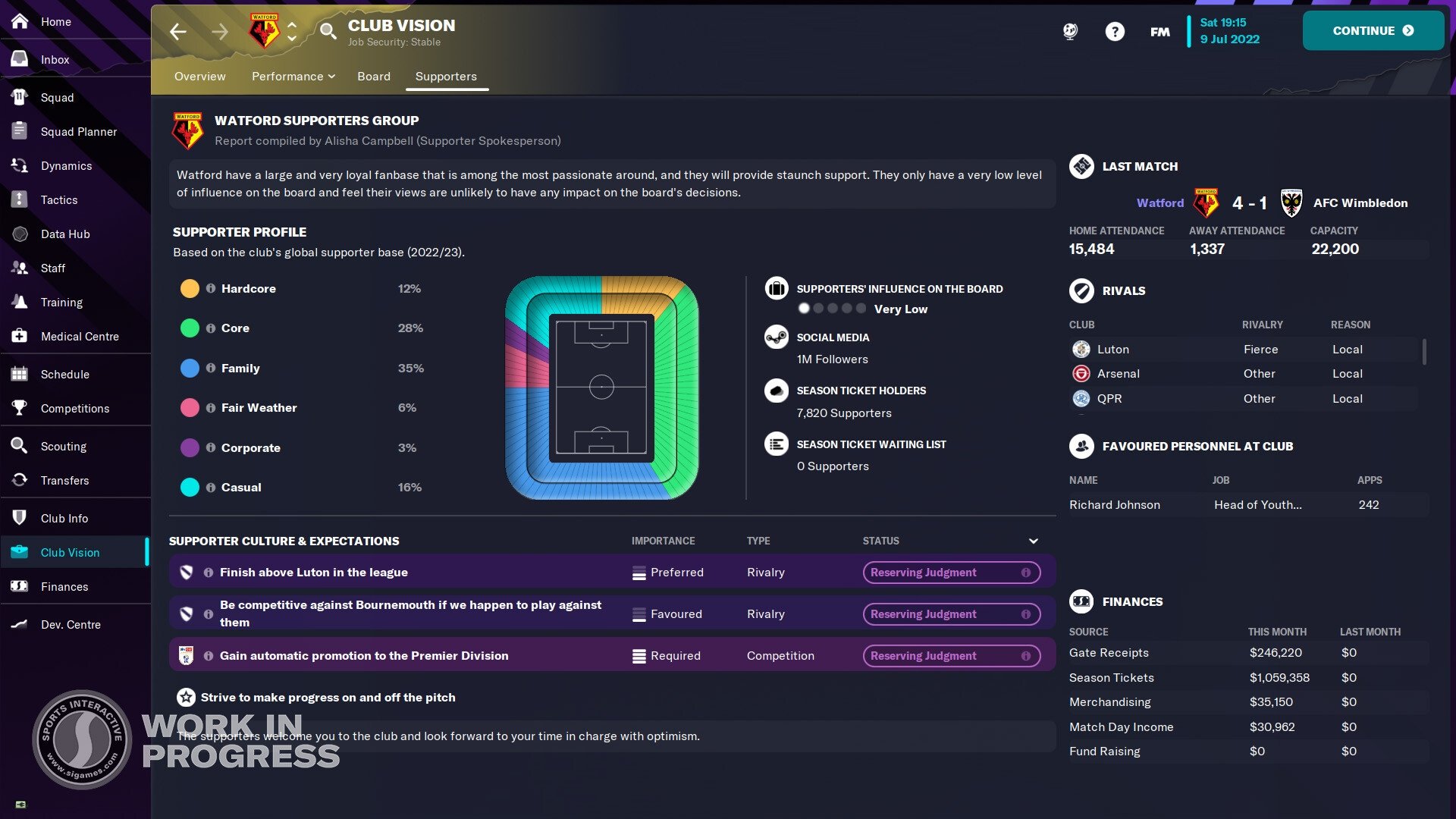Click the Rivals section icon
Screen dimensions: 1456x819
tap(1081, 290)
